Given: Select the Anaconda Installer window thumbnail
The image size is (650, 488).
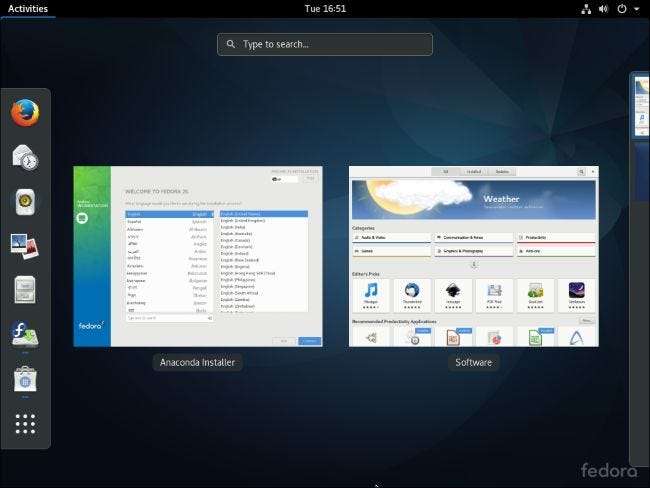Looking at the screenshot, I should pyautogui.click(x=197, y=256).
